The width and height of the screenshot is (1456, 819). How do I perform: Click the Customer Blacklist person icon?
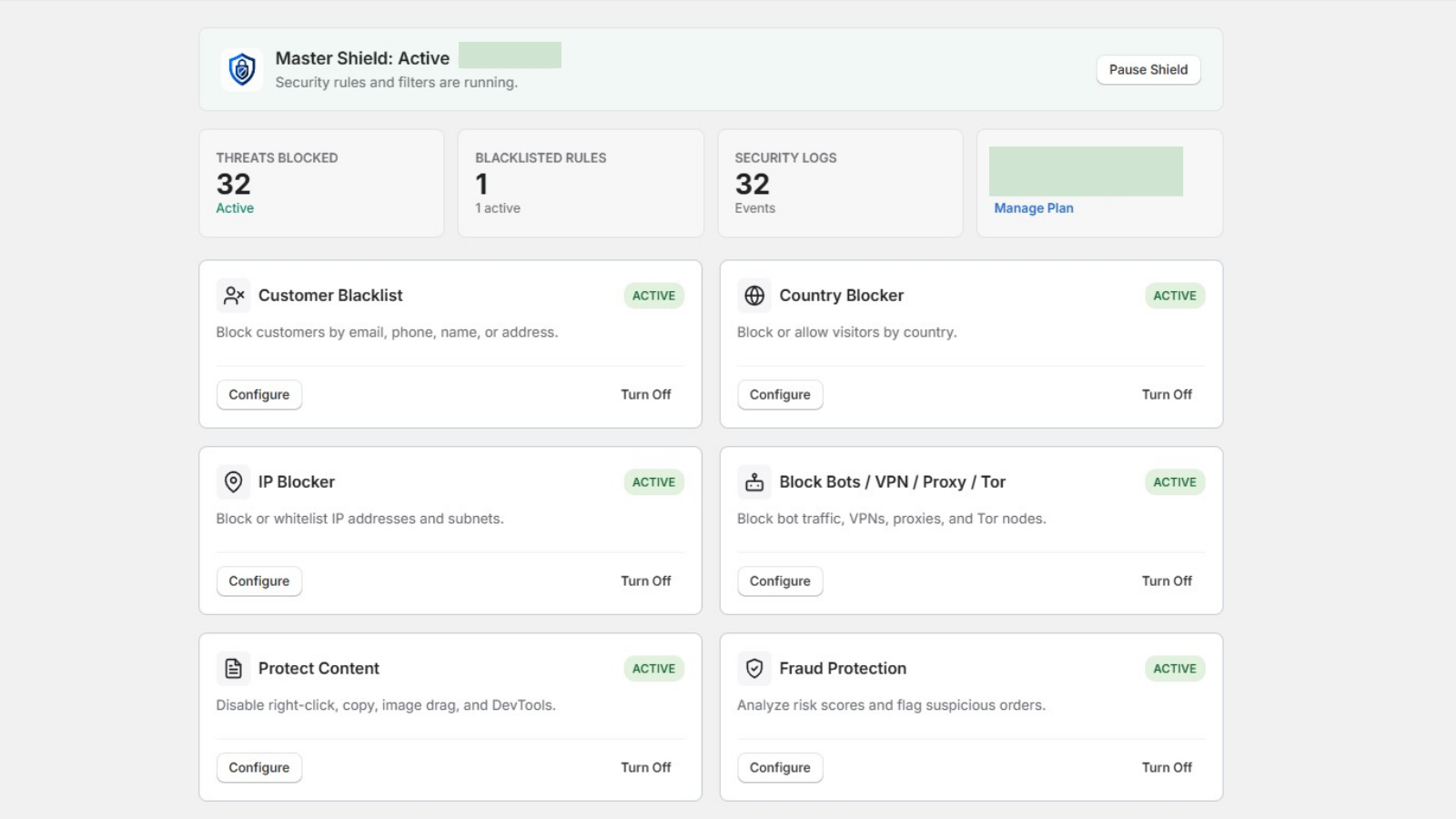click(x=234, y=295)
